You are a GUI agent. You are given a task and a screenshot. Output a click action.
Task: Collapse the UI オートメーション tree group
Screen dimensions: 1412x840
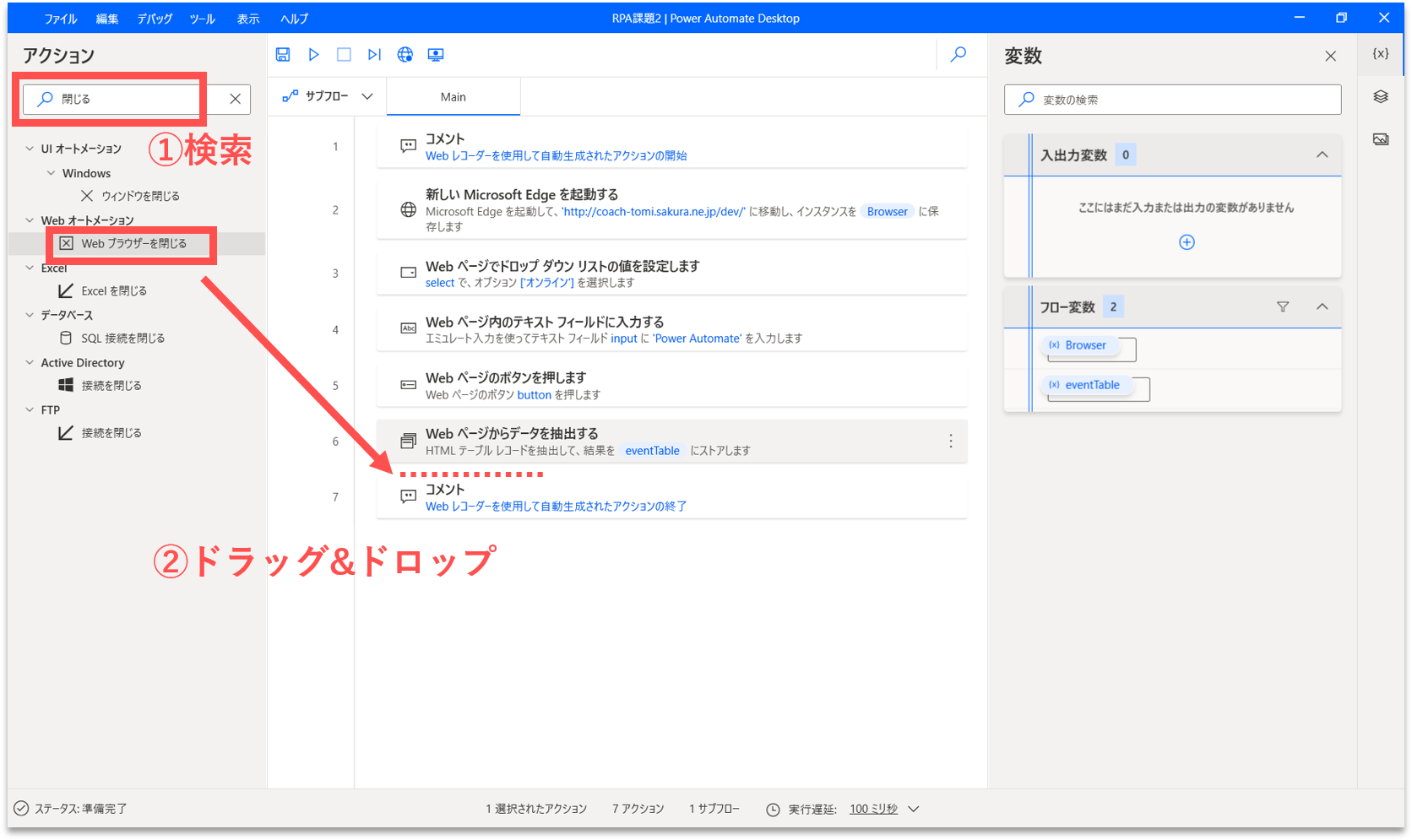point(30,149)
